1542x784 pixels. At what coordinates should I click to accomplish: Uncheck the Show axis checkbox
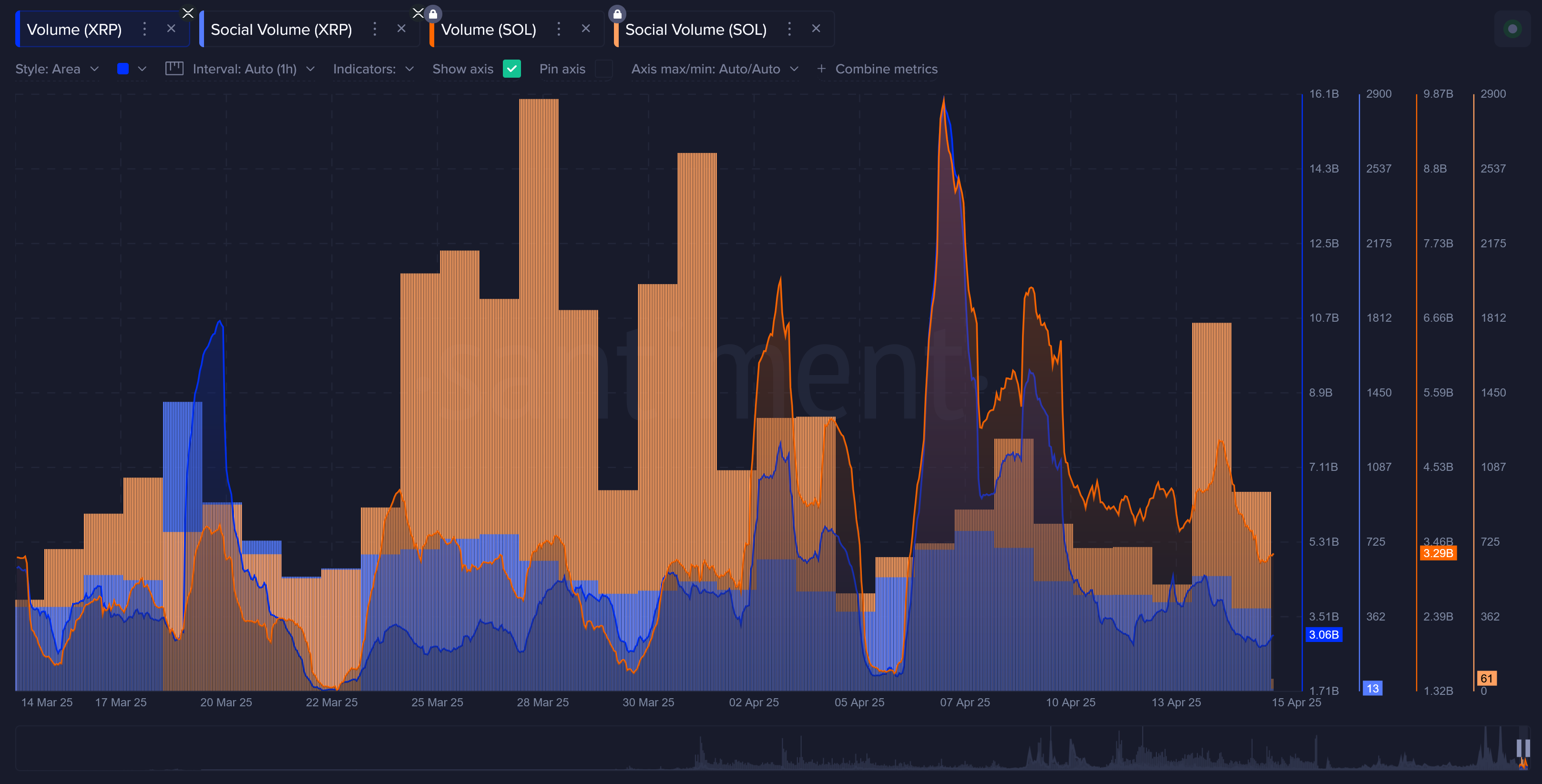[511, 69]
